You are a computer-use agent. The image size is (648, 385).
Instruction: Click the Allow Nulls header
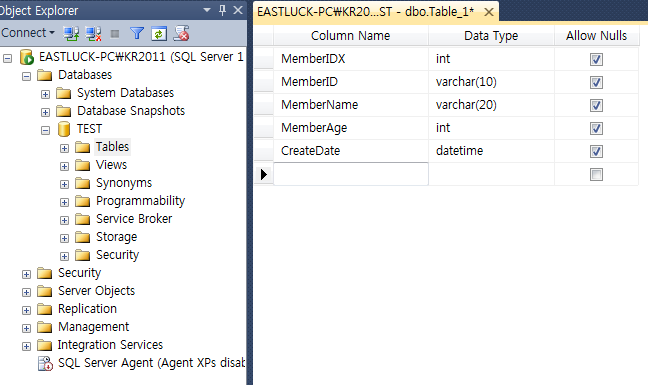[x=596, y=36]
